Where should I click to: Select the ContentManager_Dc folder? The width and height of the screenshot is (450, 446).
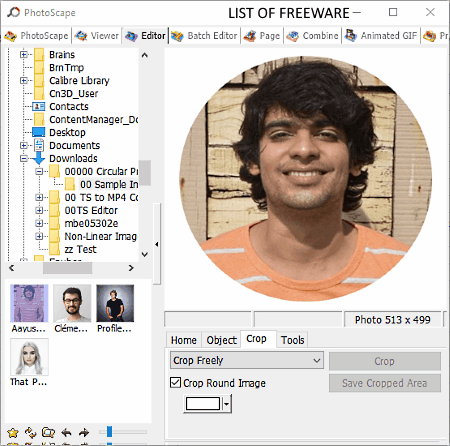[93, 120]
